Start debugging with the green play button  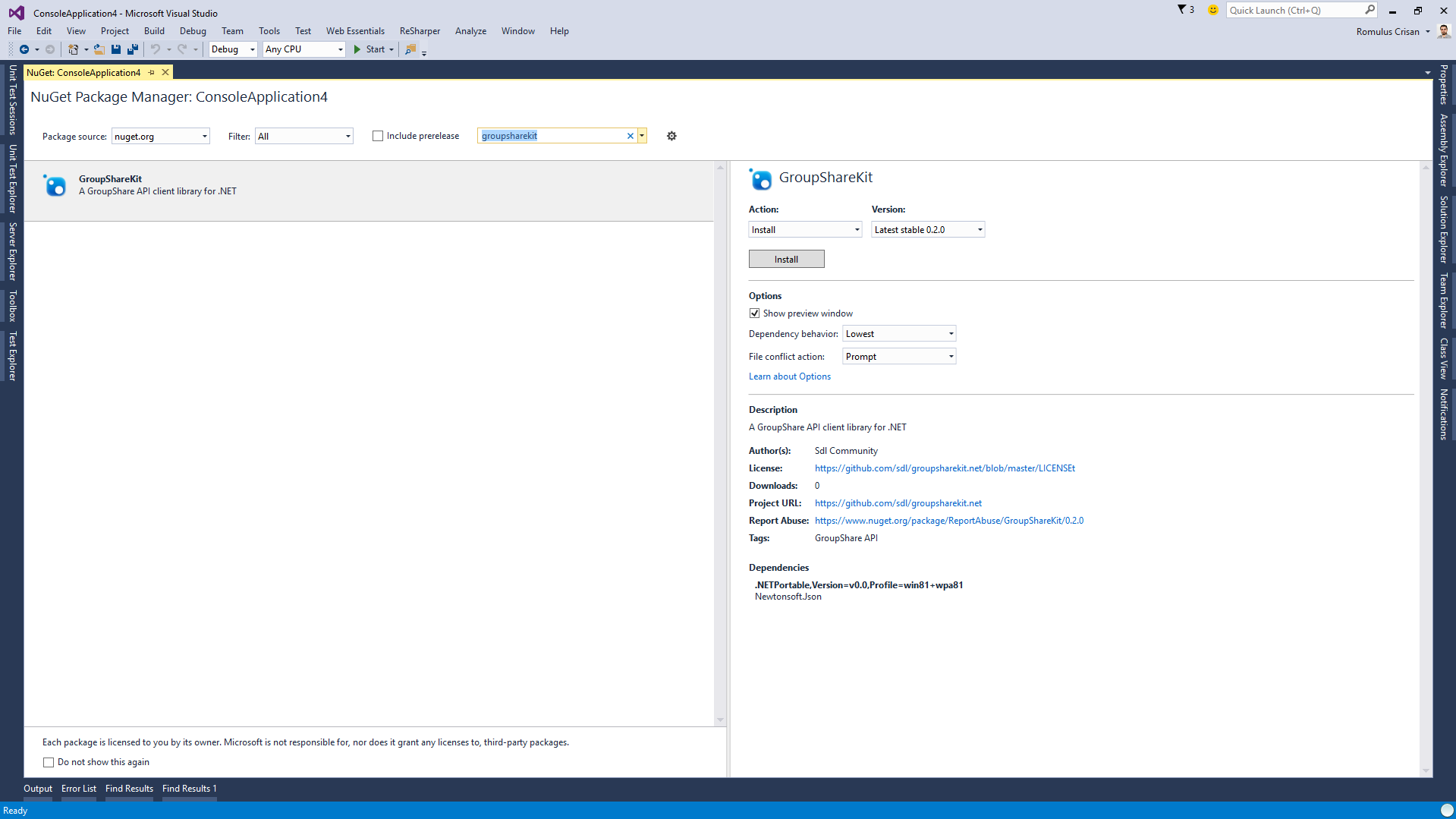(357, 49)
